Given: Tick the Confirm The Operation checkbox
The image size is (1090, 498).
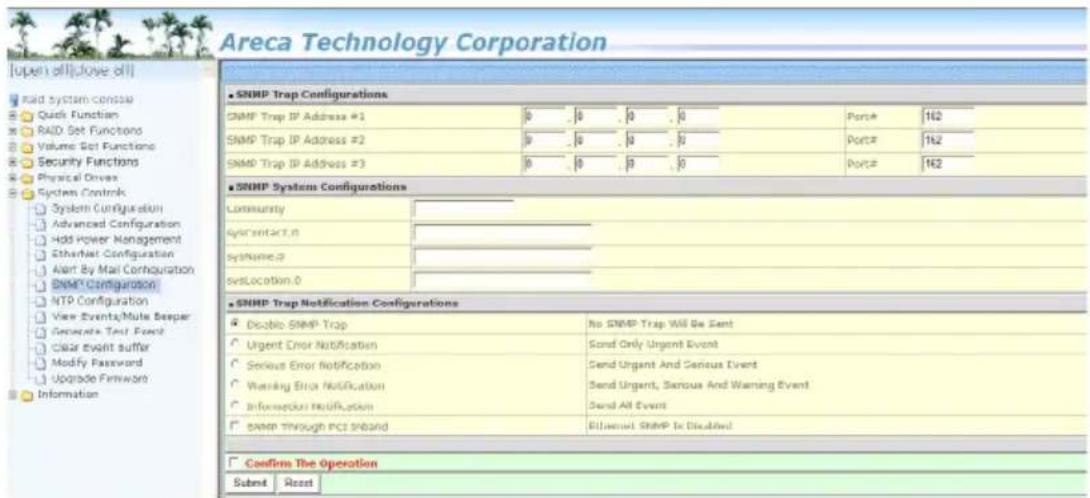Looking at the screenshot, I should click(234, 463).
